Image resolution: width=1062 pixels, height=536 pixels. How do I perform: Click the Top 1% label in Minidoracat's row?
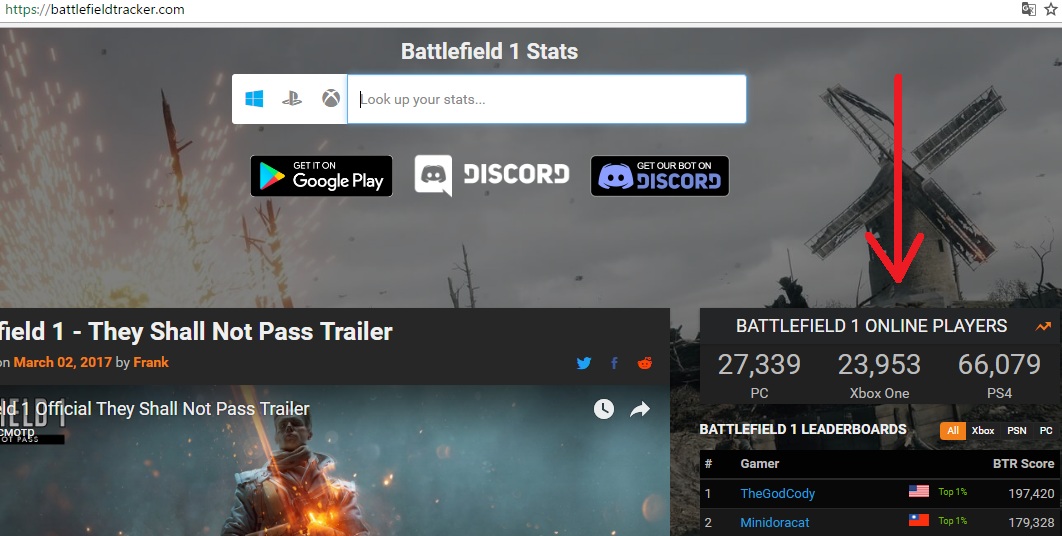click(x=952, y=520)
